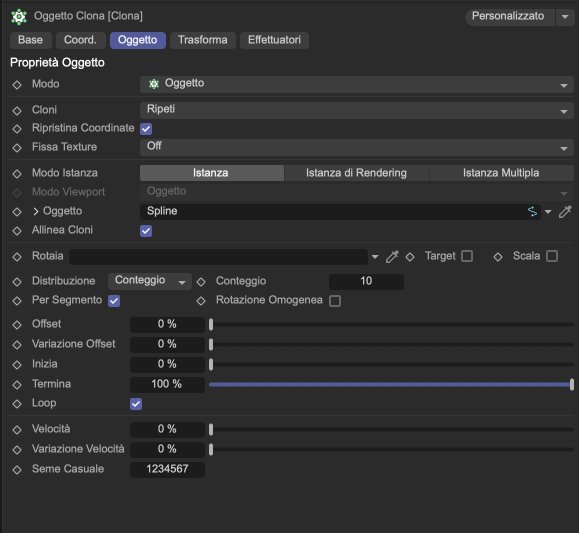Switch to the Trasforma tab
The height and width of the screenshot is (533, 579).
pyautogui.click(x=203, y=40)
